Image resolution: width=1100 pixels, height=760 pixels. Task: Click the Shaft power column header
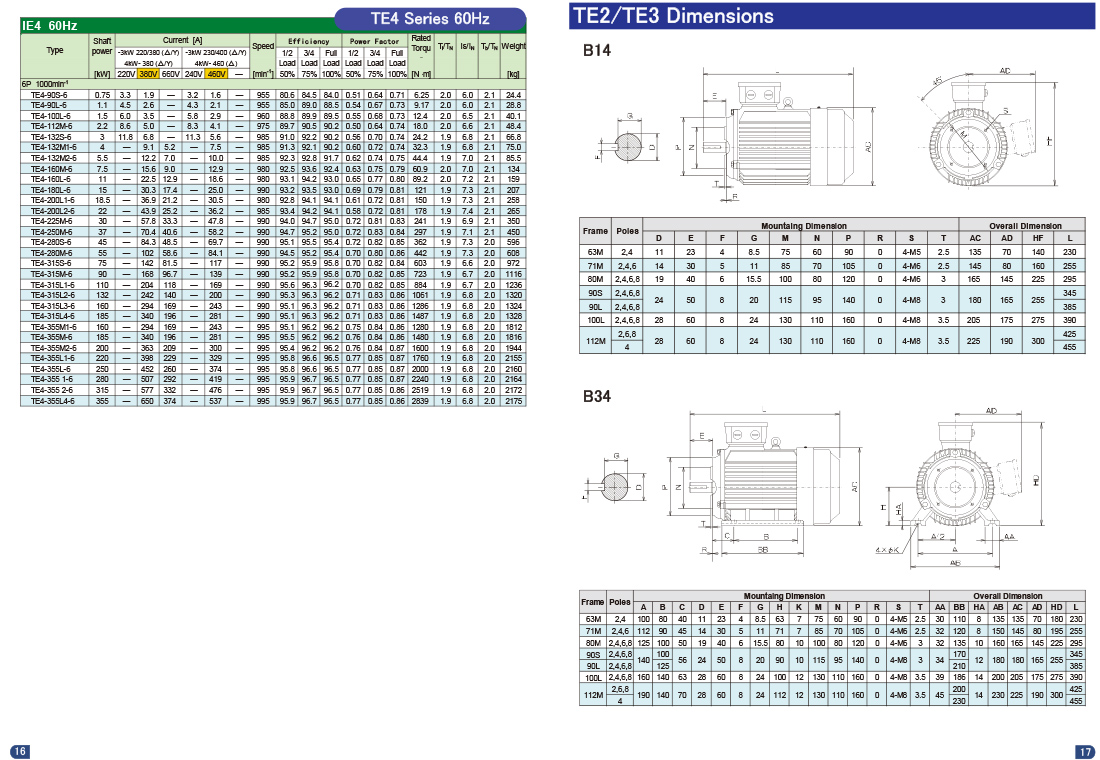[102, 46]
